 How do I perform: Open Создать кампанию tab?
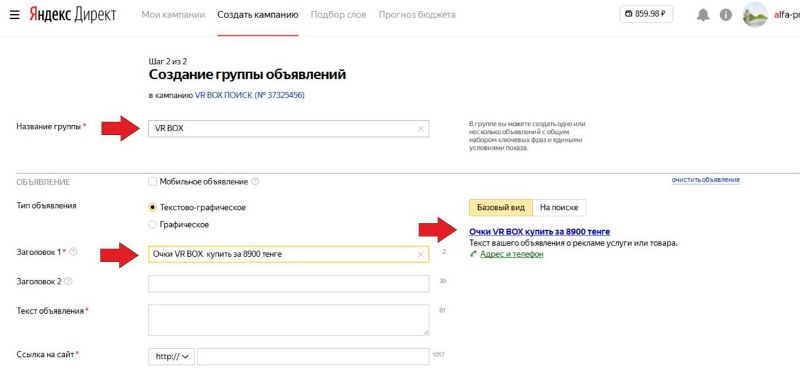(258, 15)
